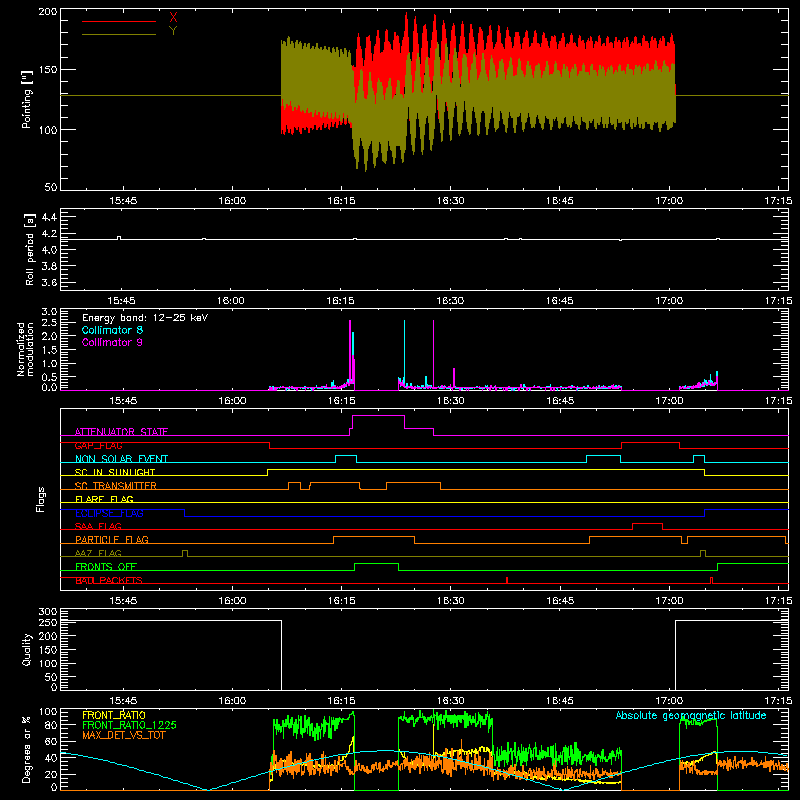Select the FLARE_FLAG label
The width and height of the screenshot is (800, 800).
pyautogui.click(x=104, y=499)
